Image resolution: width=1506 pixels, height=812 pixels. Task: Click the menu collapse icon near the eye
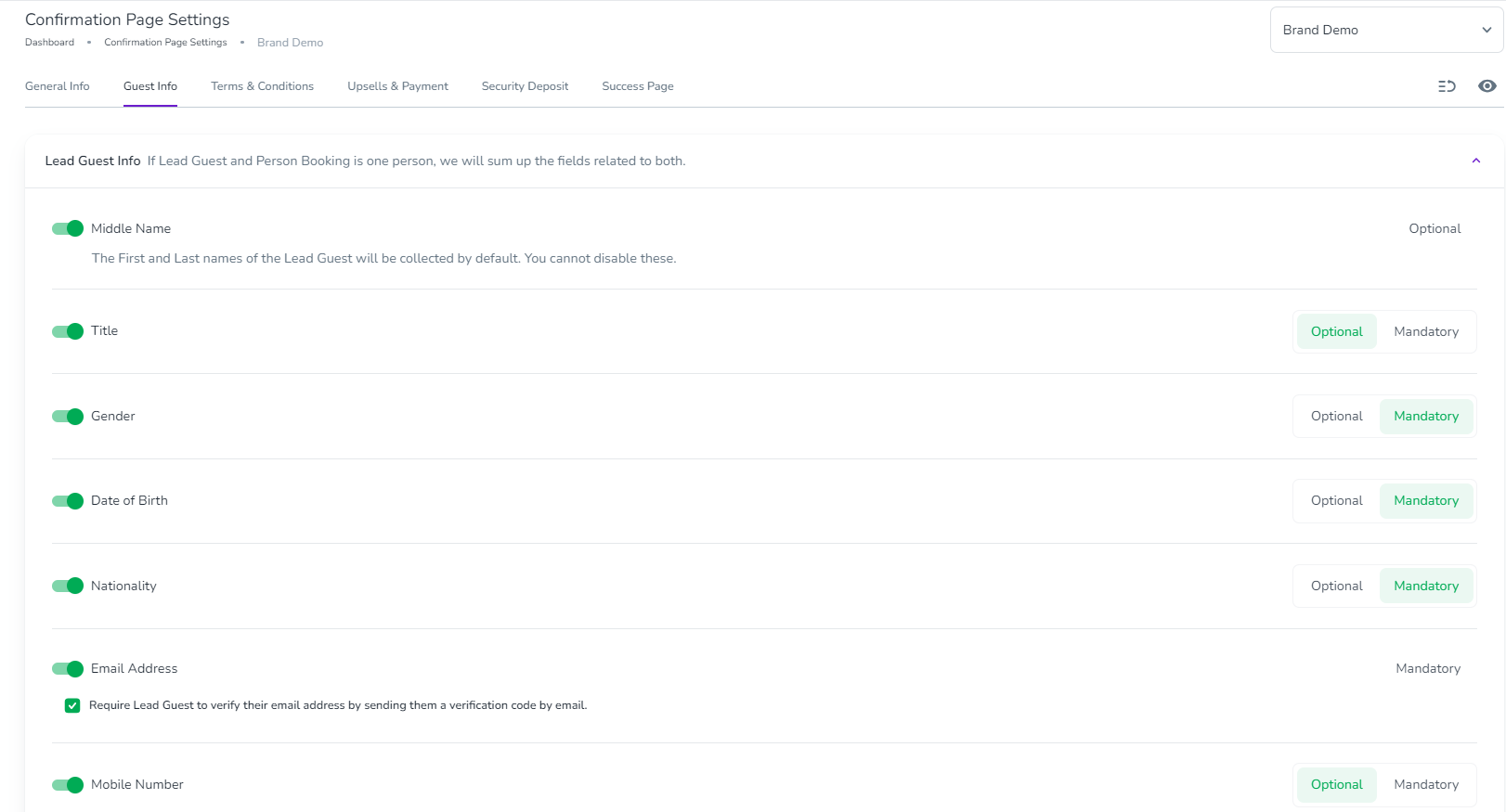(1447, 86)
